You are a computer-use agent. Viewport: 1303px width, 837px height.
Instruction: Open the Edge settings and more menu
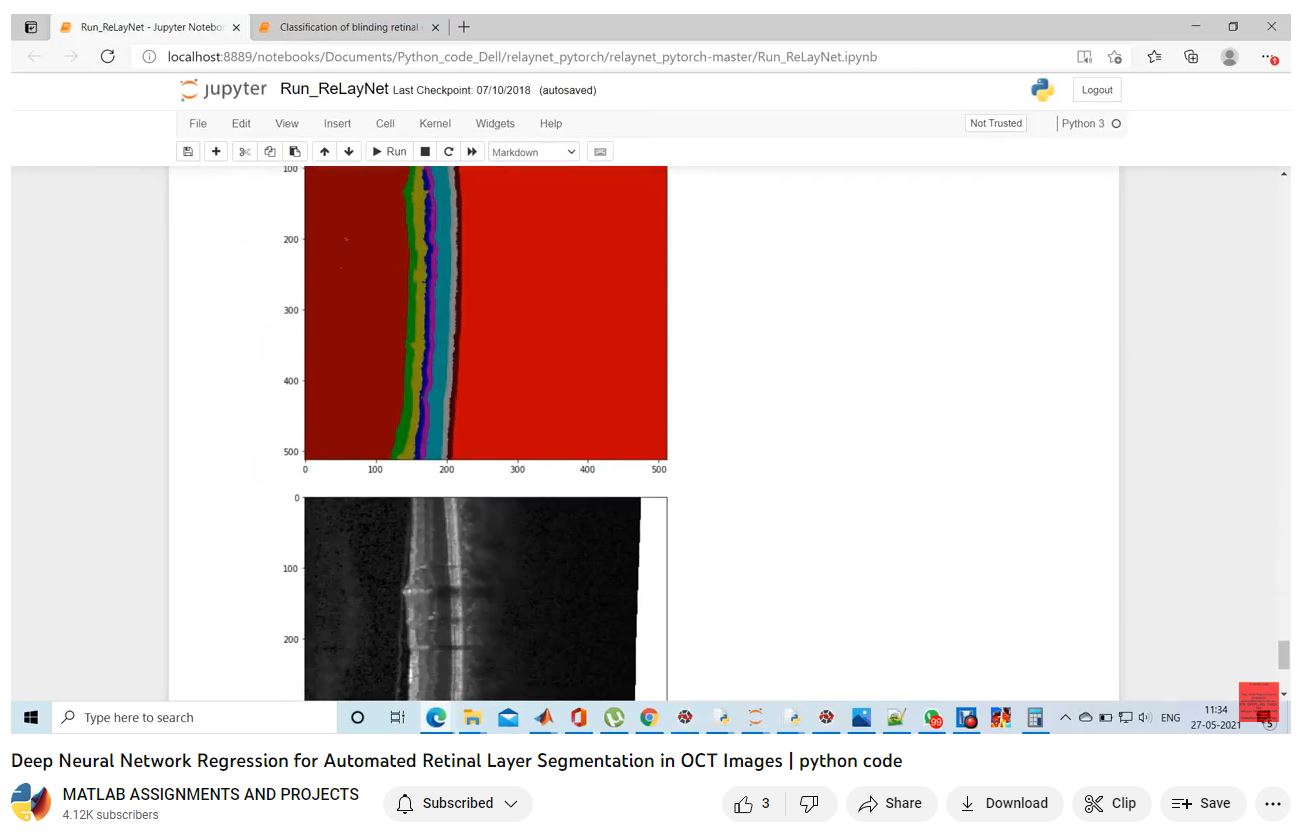[1269, 57]
